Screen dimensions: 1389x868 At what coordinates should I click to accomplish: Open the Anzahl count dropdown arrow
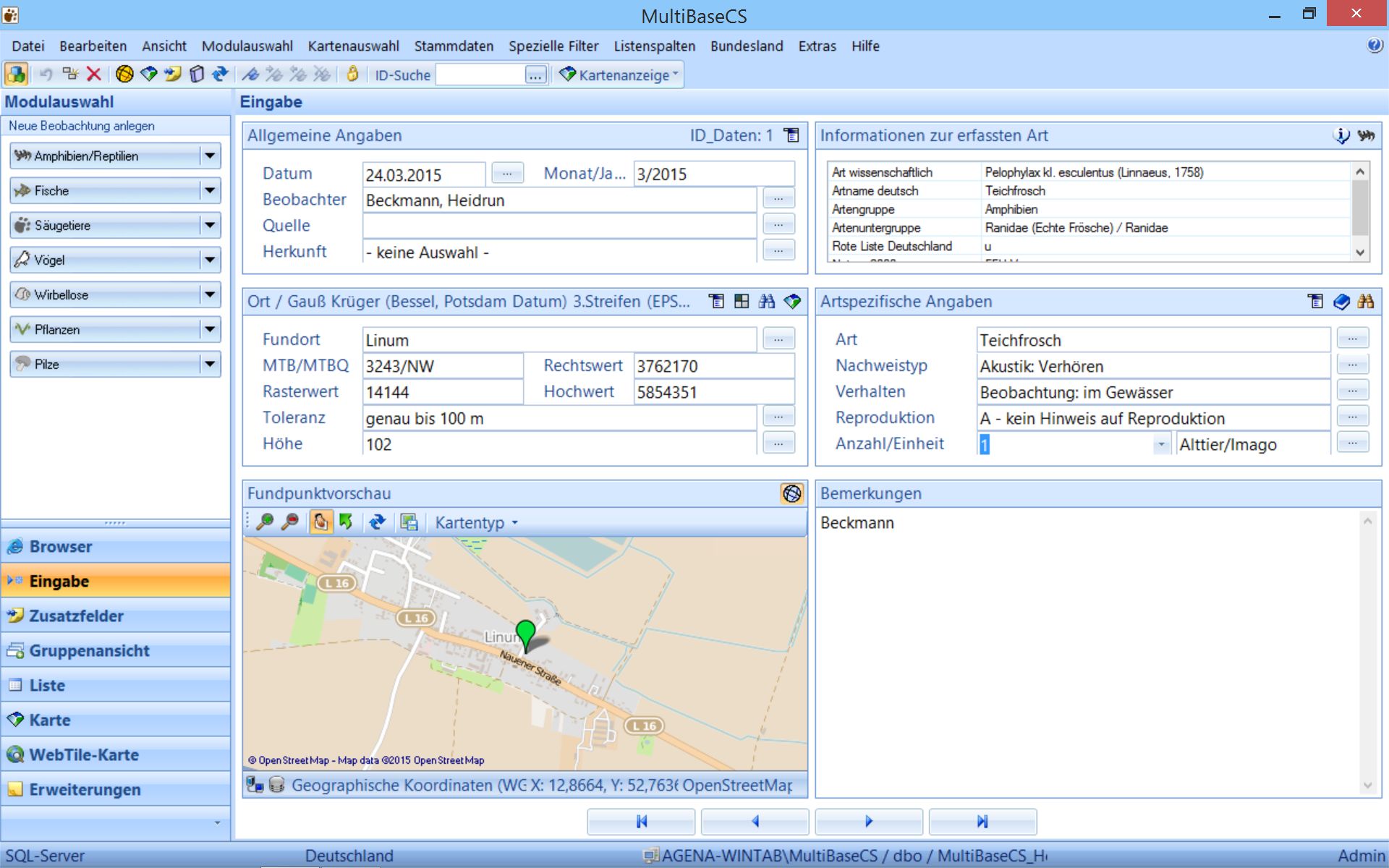coord(1161,444)
